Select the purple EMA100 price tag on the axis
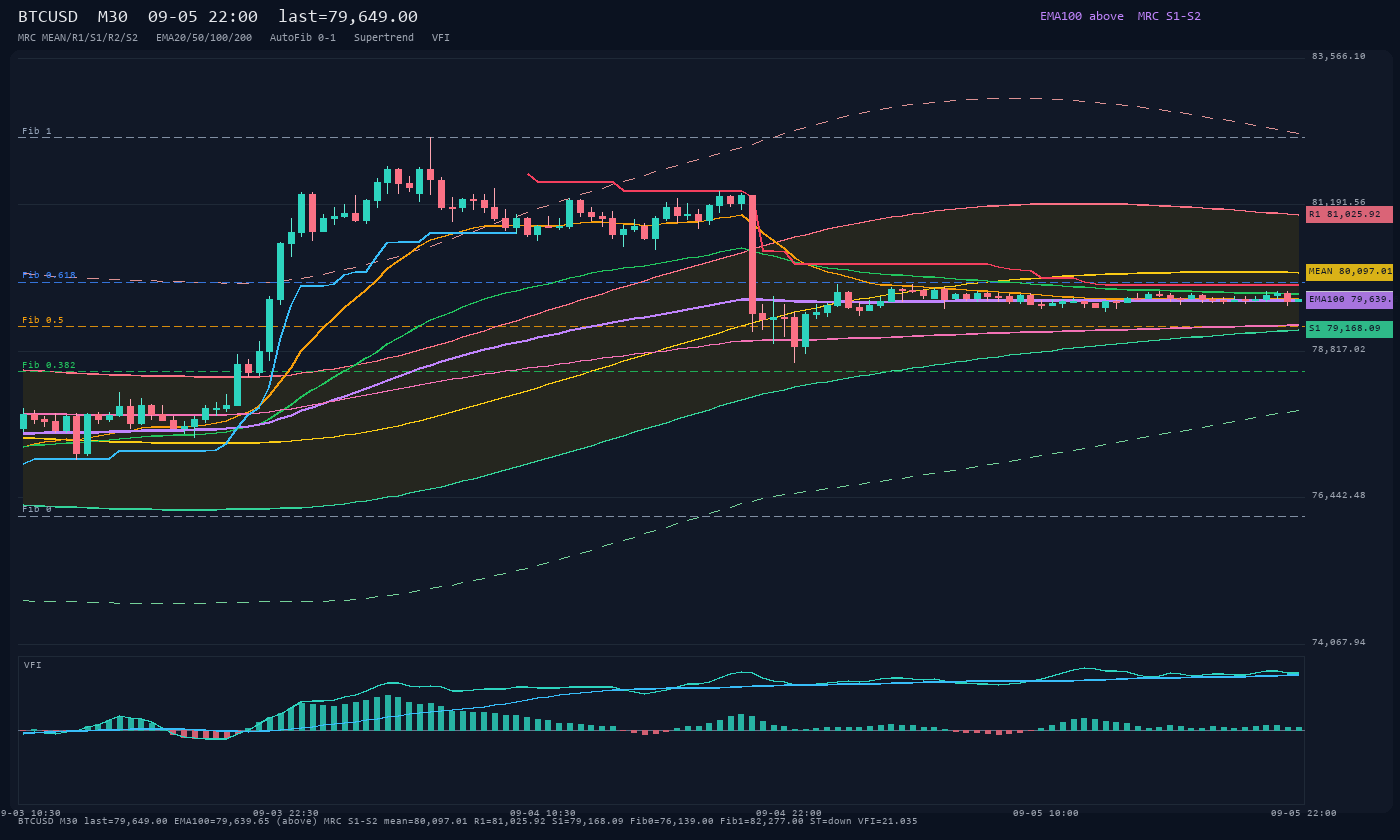This screenshot has width=1400, height=840. (x=1349, y=299)
